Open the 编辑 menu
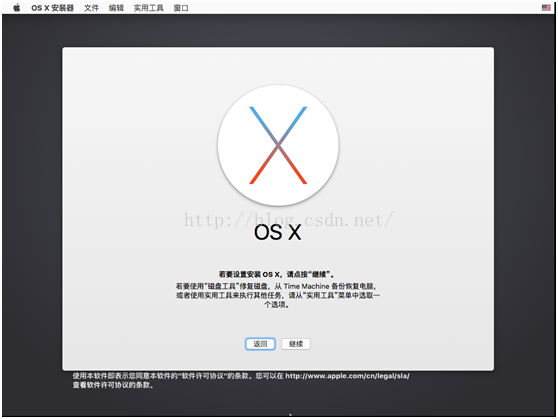The width and height of the screenshot is (558, 419). (116, 8)
